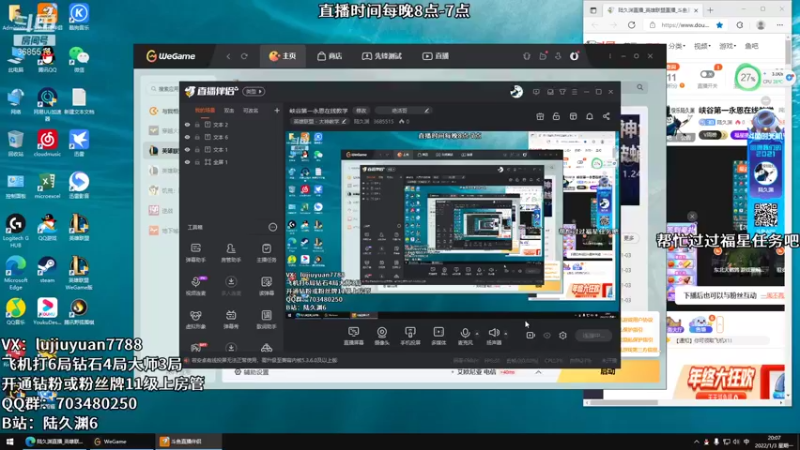Image resolution: width=800 pixels, height=450 pixels.
Task: Open the 主播任务 tool in 直播伴侣
Action: click(x=266, y=253)
